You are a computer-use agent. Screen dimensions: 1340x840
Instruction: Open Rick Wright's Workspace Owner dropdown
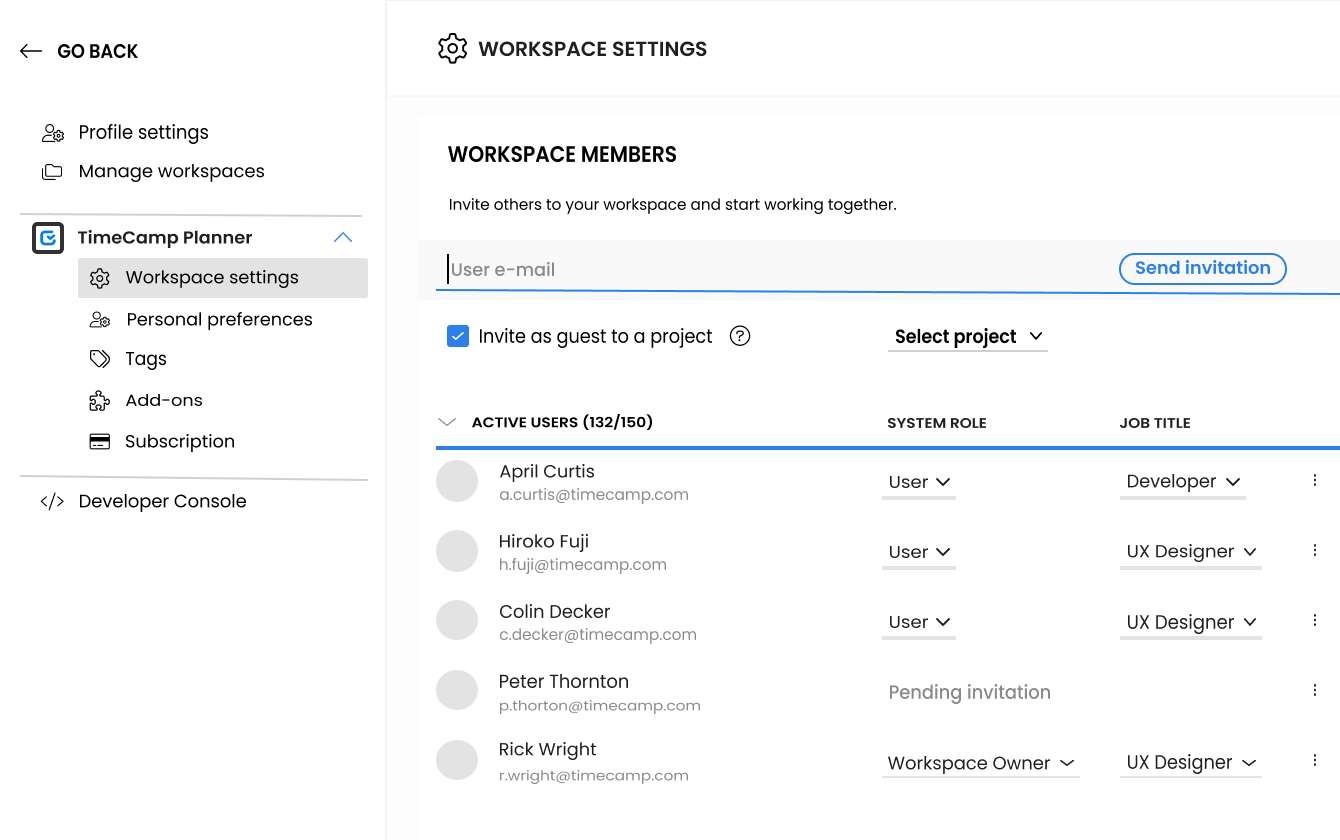(981, 763)
